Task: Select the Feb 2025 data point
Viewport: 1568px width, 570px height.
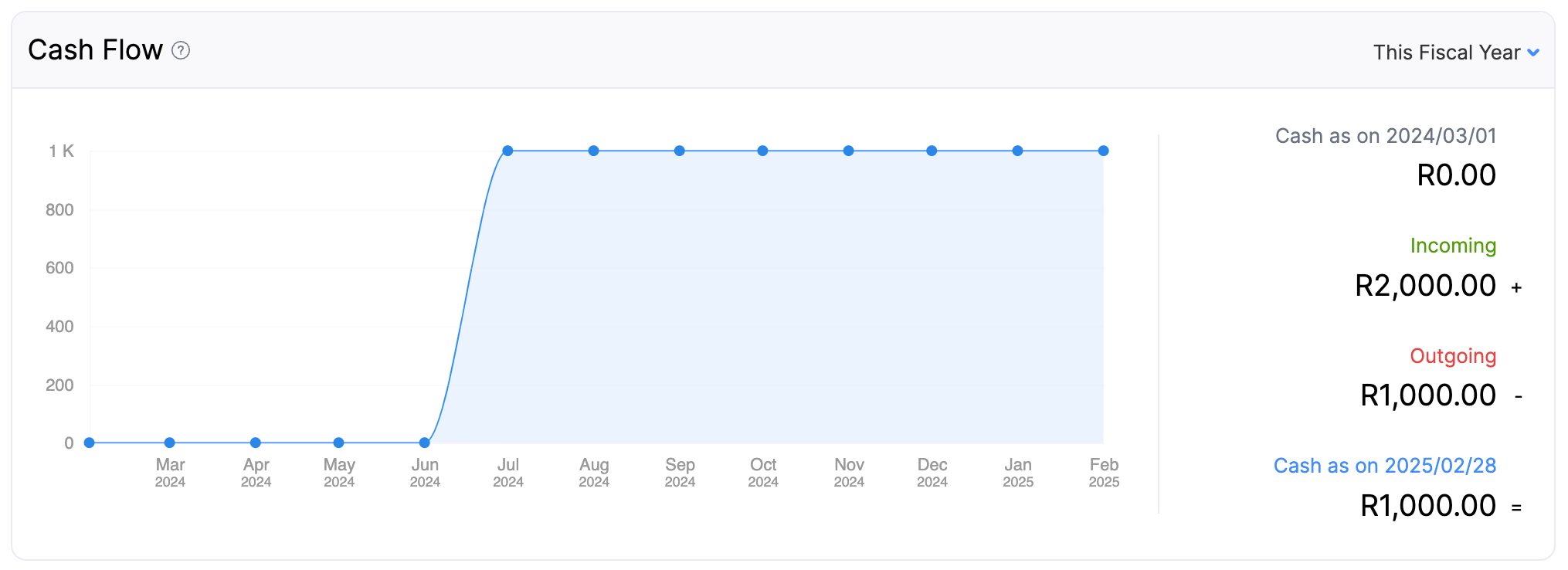Action: click(1103, 150)
